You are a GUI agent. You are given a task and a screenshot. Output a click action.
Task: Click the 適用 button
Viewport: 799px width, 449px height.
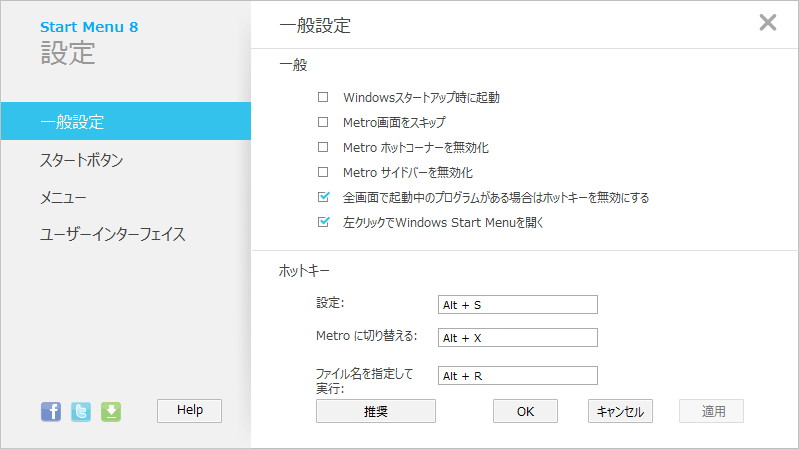(x=711, y=411)
